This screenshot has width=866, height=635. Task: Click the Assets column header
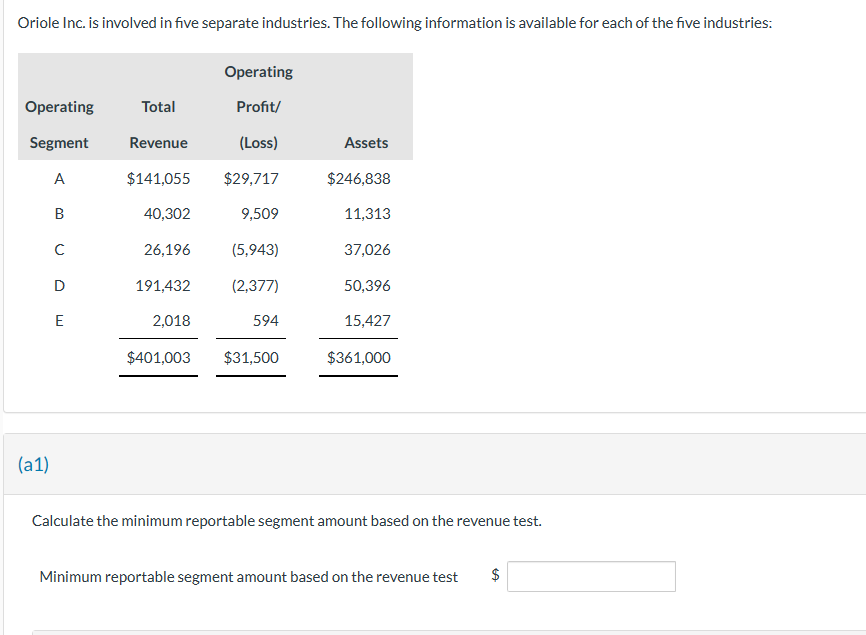(366, 143)
